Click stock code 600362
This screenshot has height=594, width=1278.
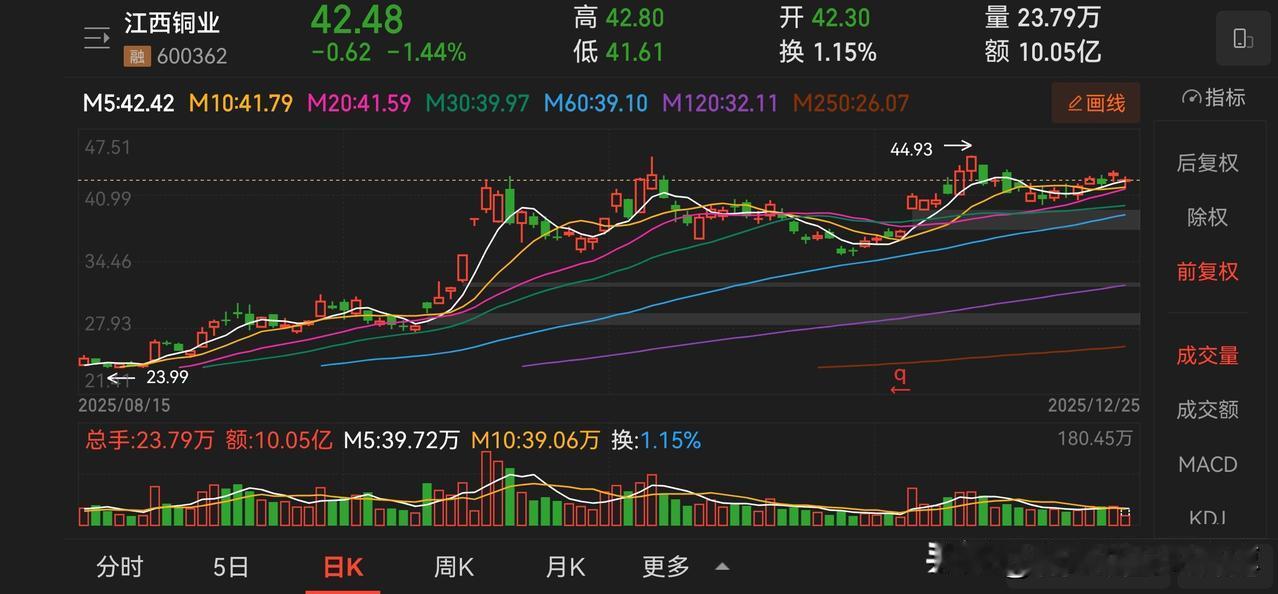tap(191, 57)
